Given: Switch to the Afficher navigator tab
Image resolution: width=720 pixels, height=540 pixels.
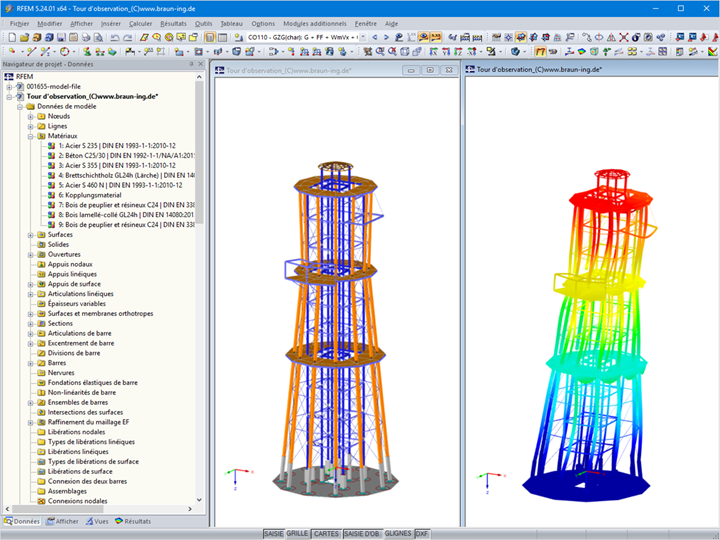Looking at the screenshot, I should tap(62, 522).
